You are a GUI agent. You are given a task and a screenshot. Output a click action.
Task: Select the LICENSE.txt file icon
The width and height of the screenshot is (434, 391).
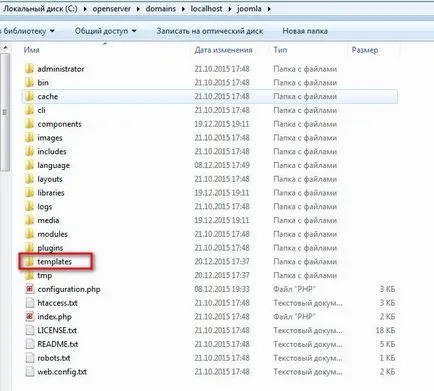[x=30, y=330]
